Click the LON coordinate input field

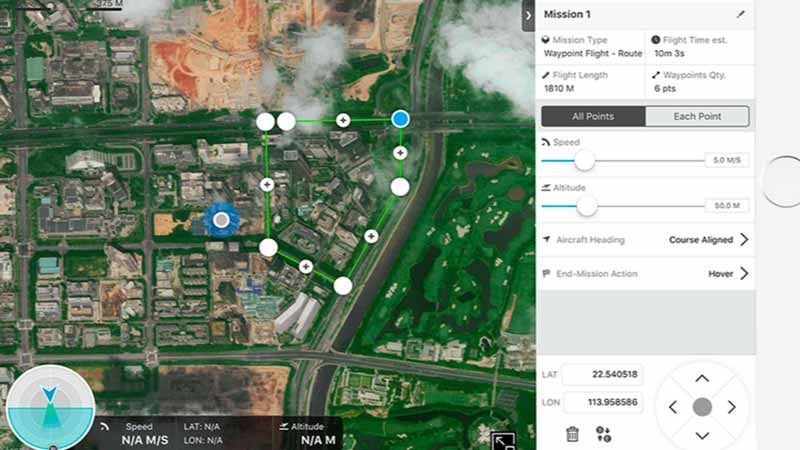pyautogui.click(x=602, y=402)
